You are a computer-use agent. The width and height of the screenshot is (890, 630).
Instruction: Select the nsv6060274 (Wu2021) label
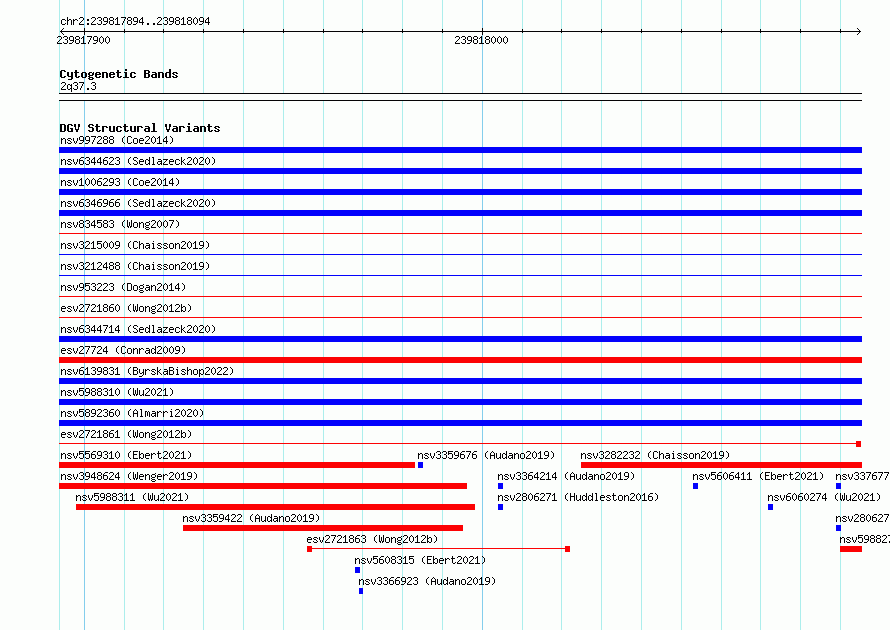tap(824, 497)
